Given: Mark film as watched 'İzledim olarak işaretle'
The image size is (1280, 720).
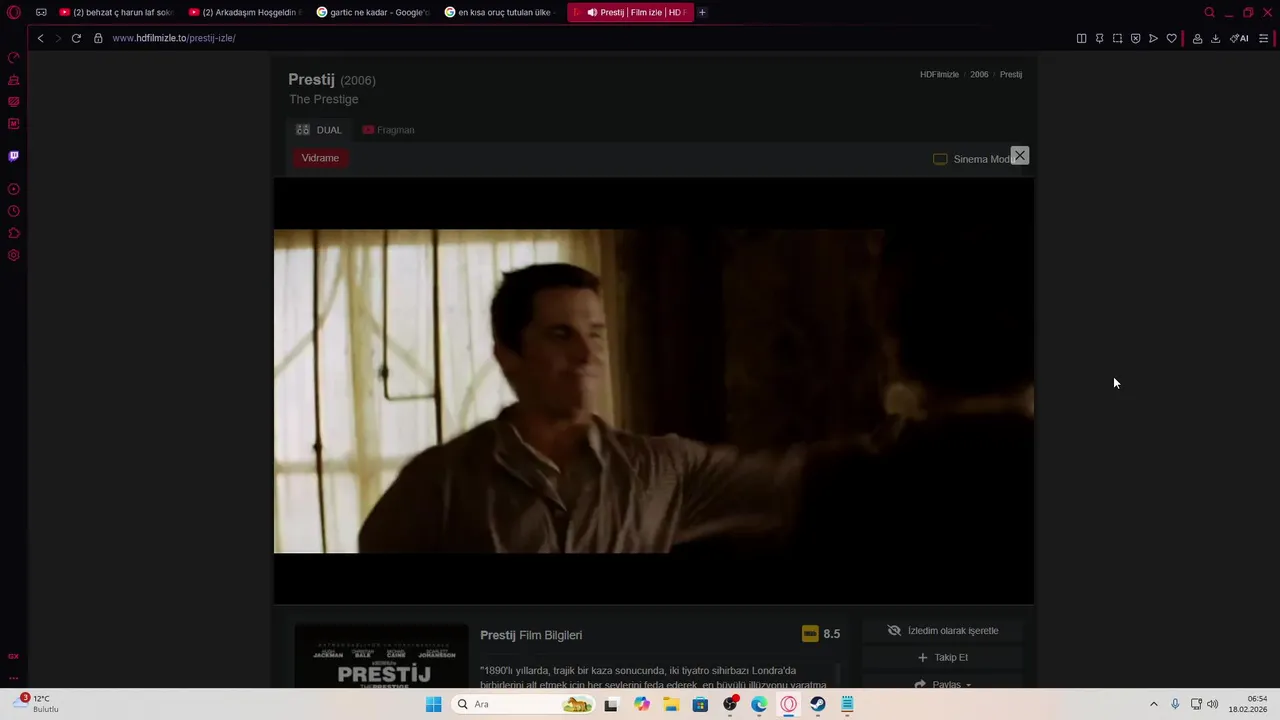Looking at the screenshot, I should 943,631.
